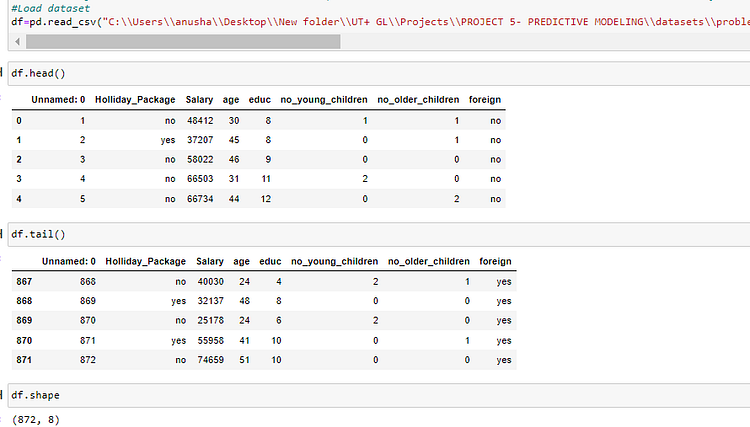
Task: Click into the df.shape code cell
Action: coord(379,395)
